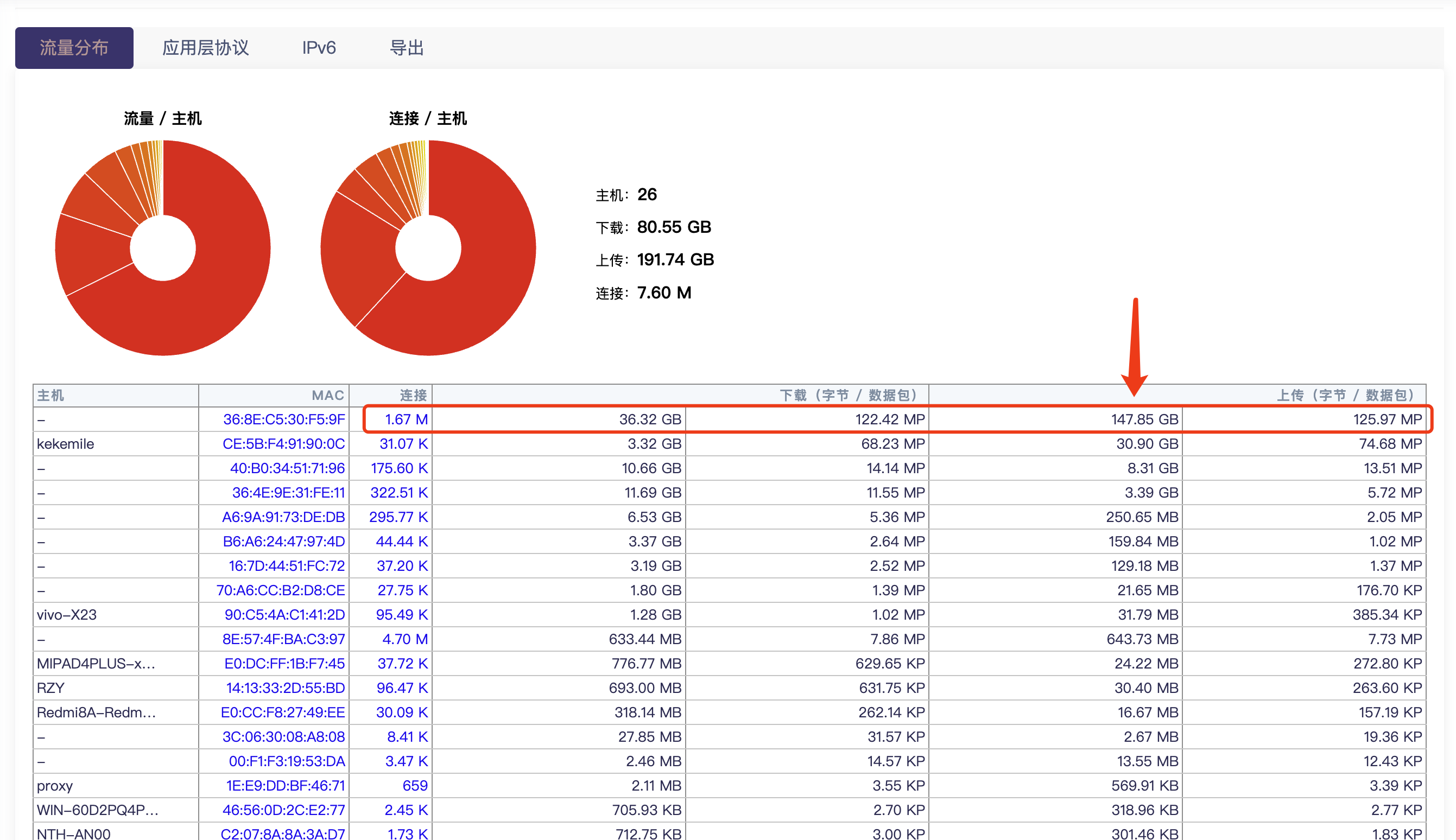The image size is (1456, 840).
Task: Select host name WIN-60D2PQ4P…
Action: (x=98, y=810)
